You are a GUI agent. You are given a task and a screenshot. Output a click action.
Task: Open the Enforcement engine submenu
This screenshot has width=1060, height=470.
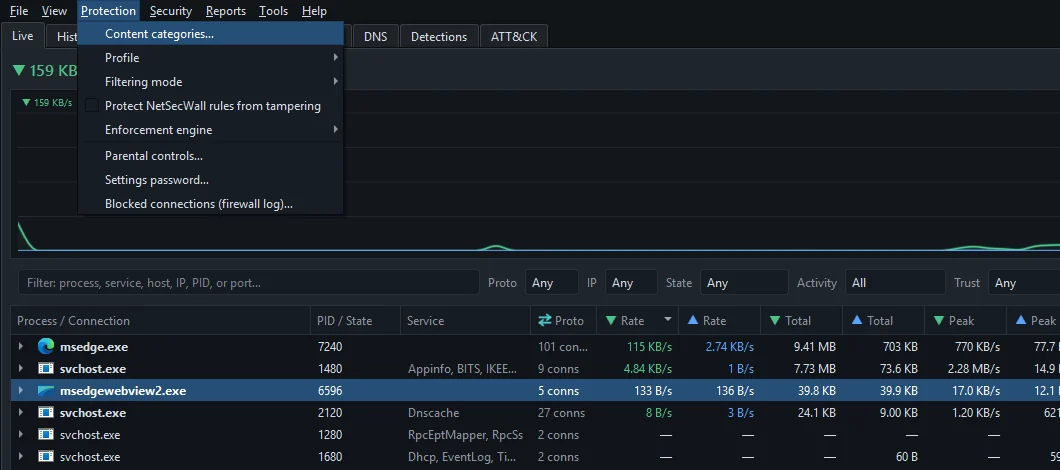[211, 130]
